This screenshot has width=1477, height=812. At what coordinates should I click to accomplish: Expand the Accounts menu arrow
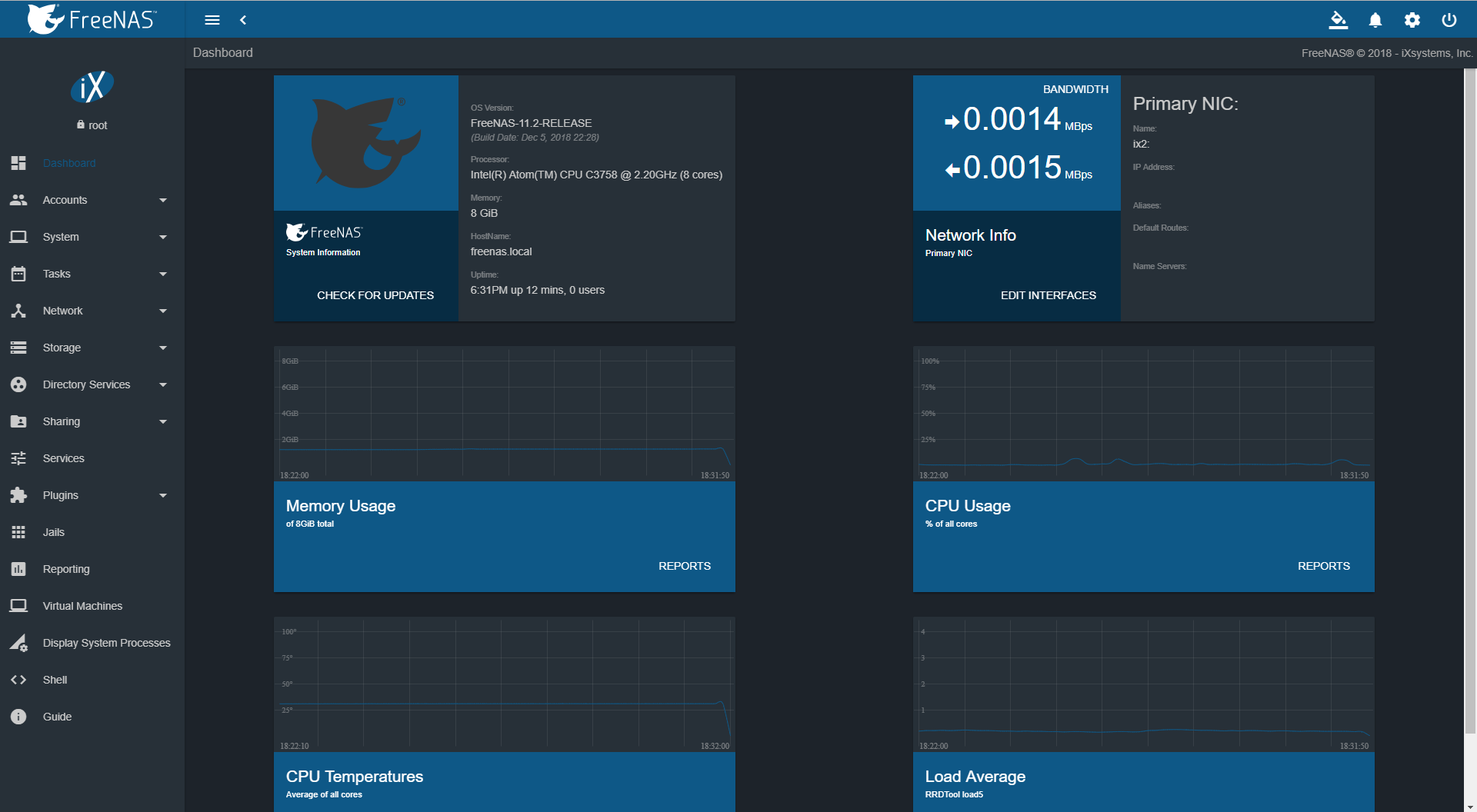[x=163, y=200]
